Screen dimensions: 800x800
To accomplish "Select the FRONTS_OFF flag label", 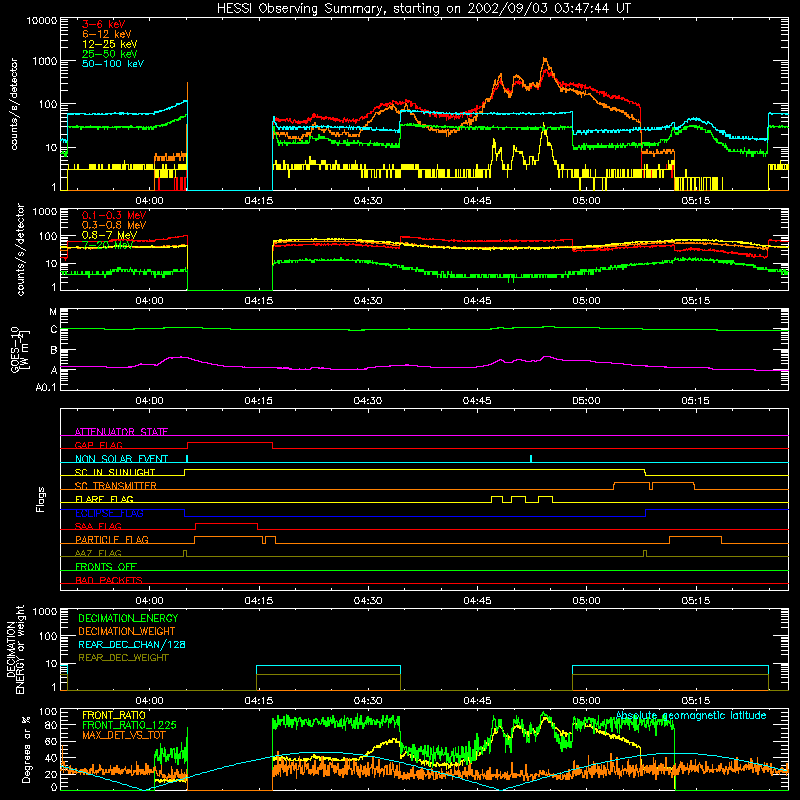I will coord(106,566).
